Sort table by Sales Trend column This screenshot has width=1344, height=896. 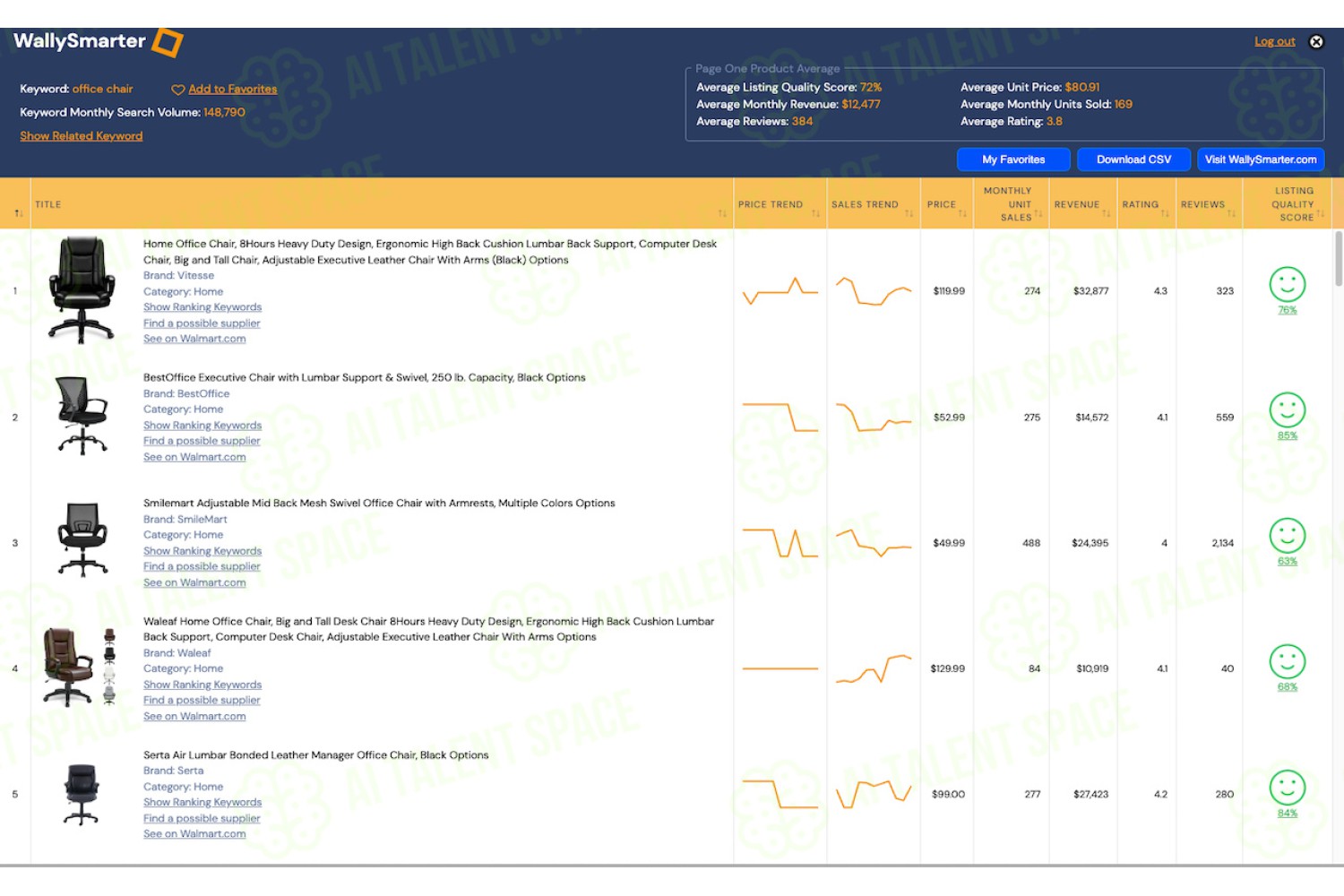pos(909,213)
